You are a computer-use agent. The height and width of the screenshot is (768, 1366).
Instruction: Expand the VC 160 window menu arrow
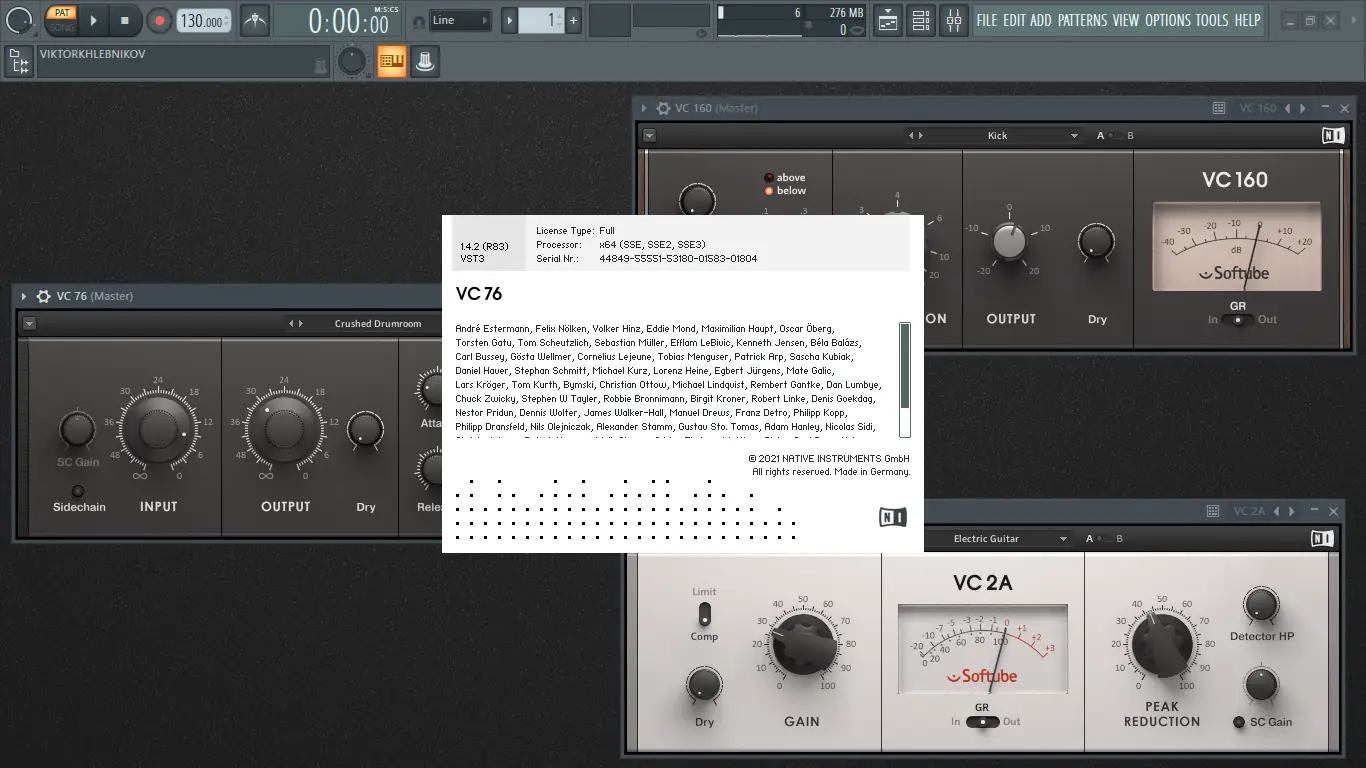[643, 108]
